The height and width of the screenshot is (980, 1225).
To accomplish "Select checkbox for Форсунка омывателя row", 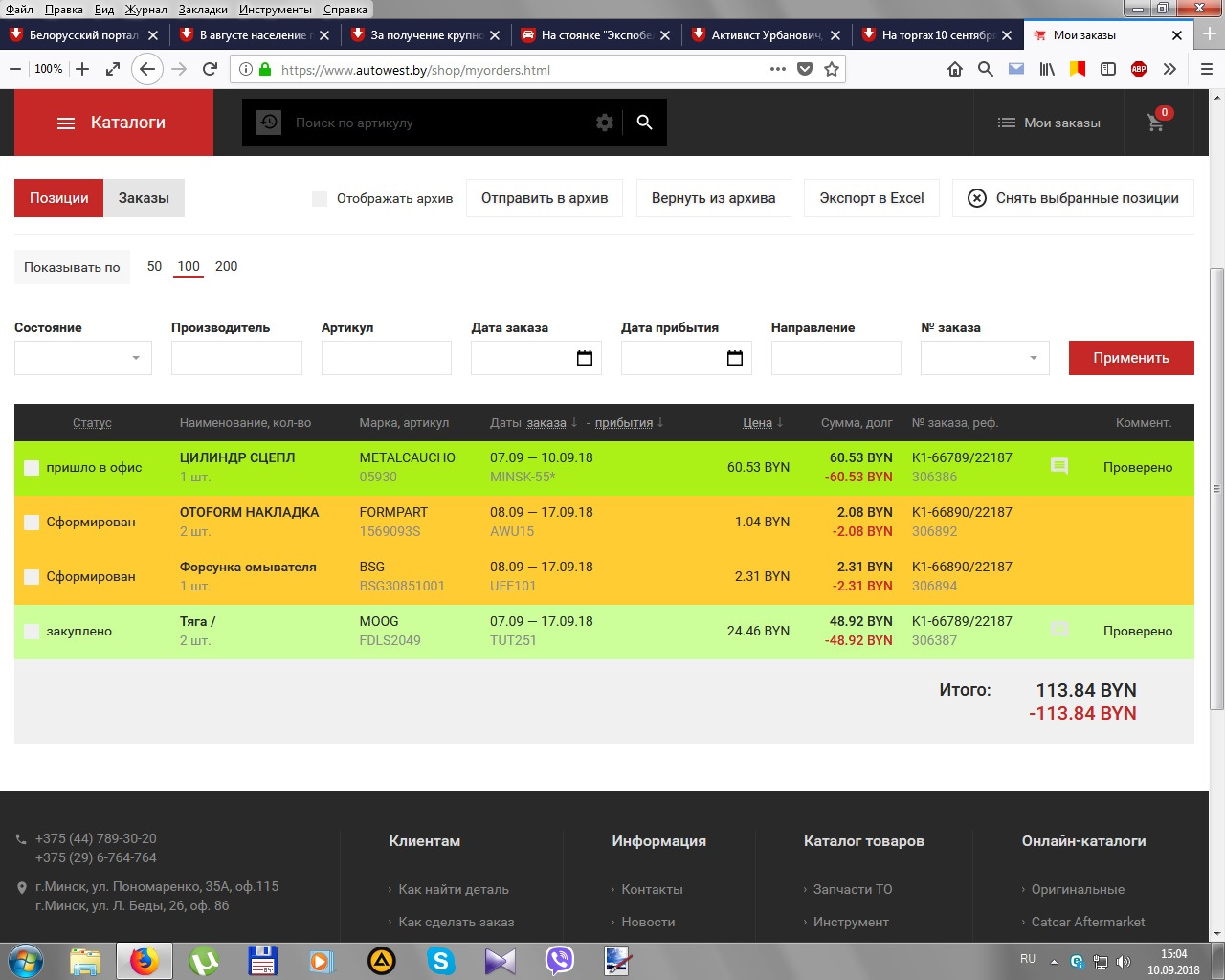I will 32,577.
